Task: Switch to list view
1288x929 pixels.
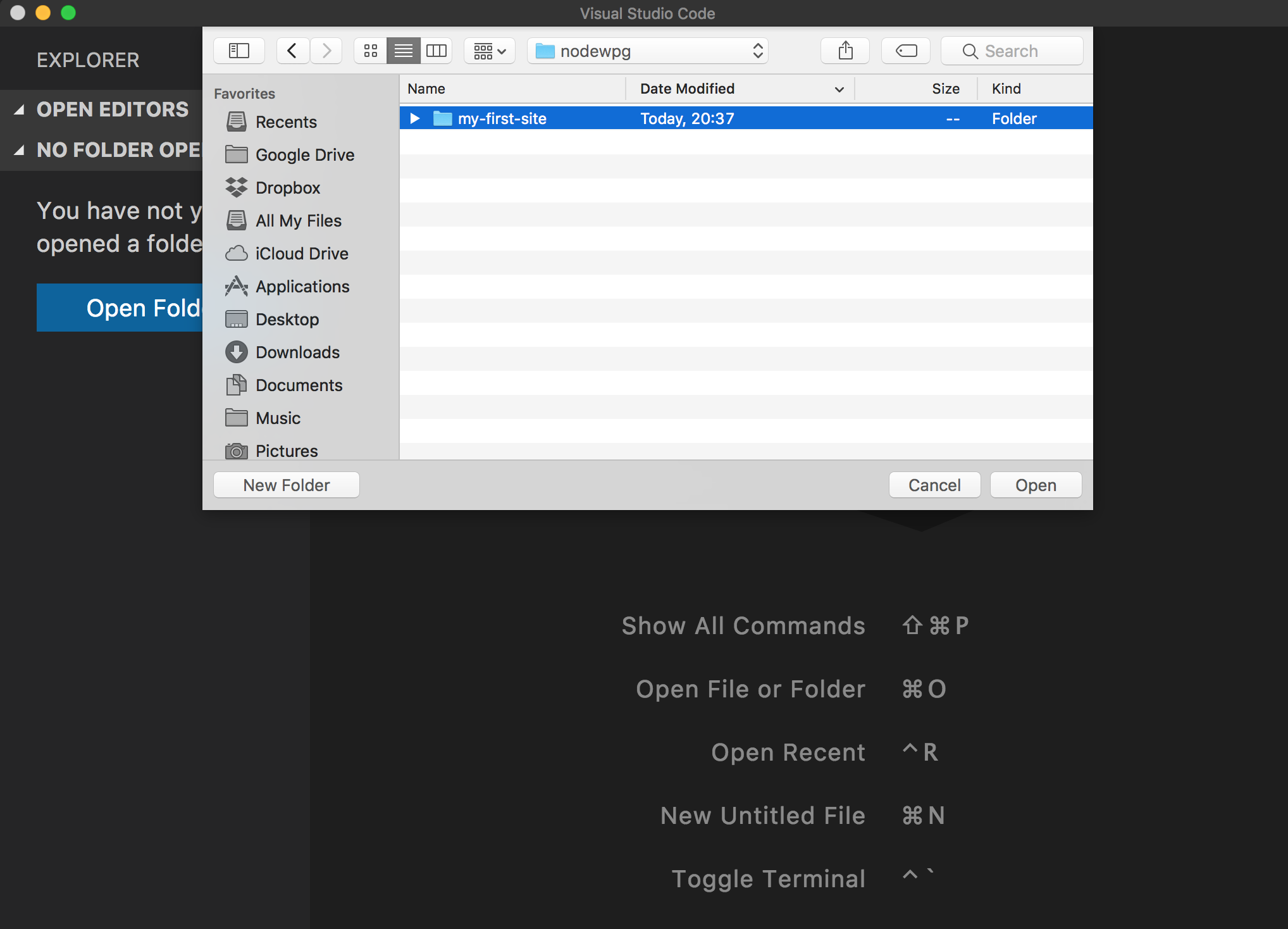Action: [x=404, y=51]
